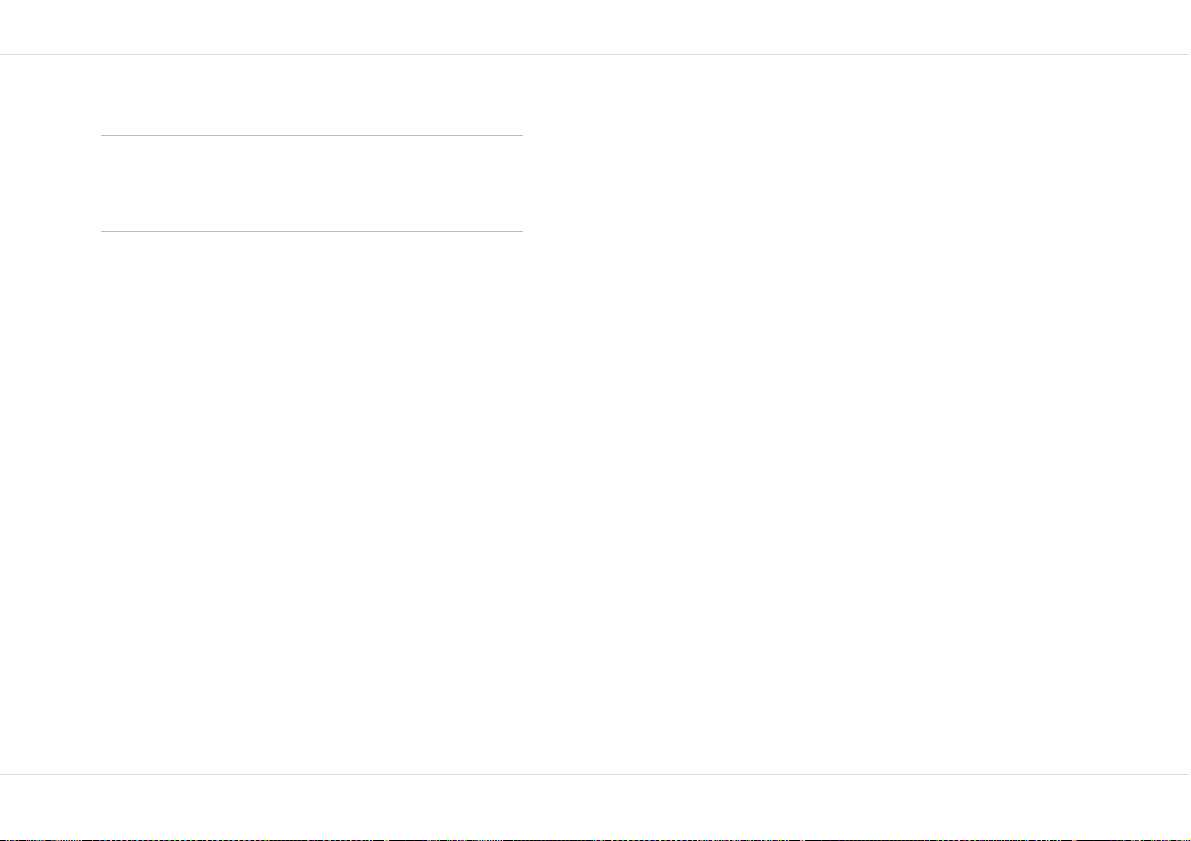Click the noisy pixel strip along the bottom edge
Image resolution: width=1191 pixels, height=841 pixels.
[x=596, y=839]
